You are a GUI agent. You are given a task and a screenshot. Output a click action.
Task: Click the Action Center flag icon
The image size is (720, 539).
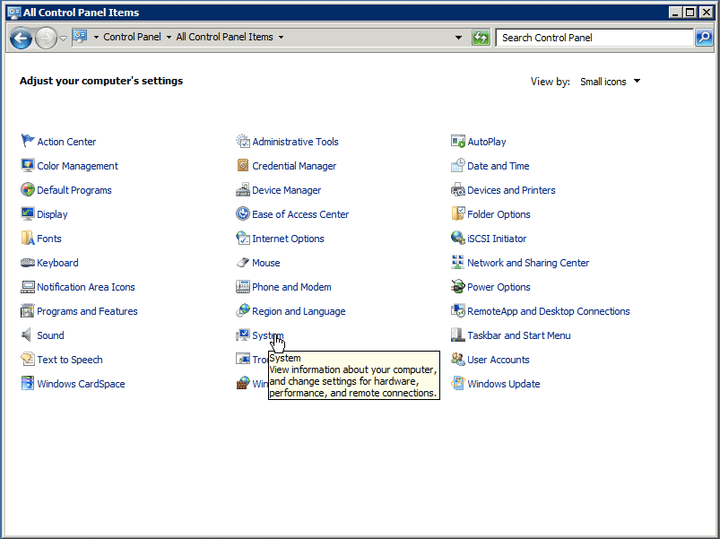tap(28, 142)
